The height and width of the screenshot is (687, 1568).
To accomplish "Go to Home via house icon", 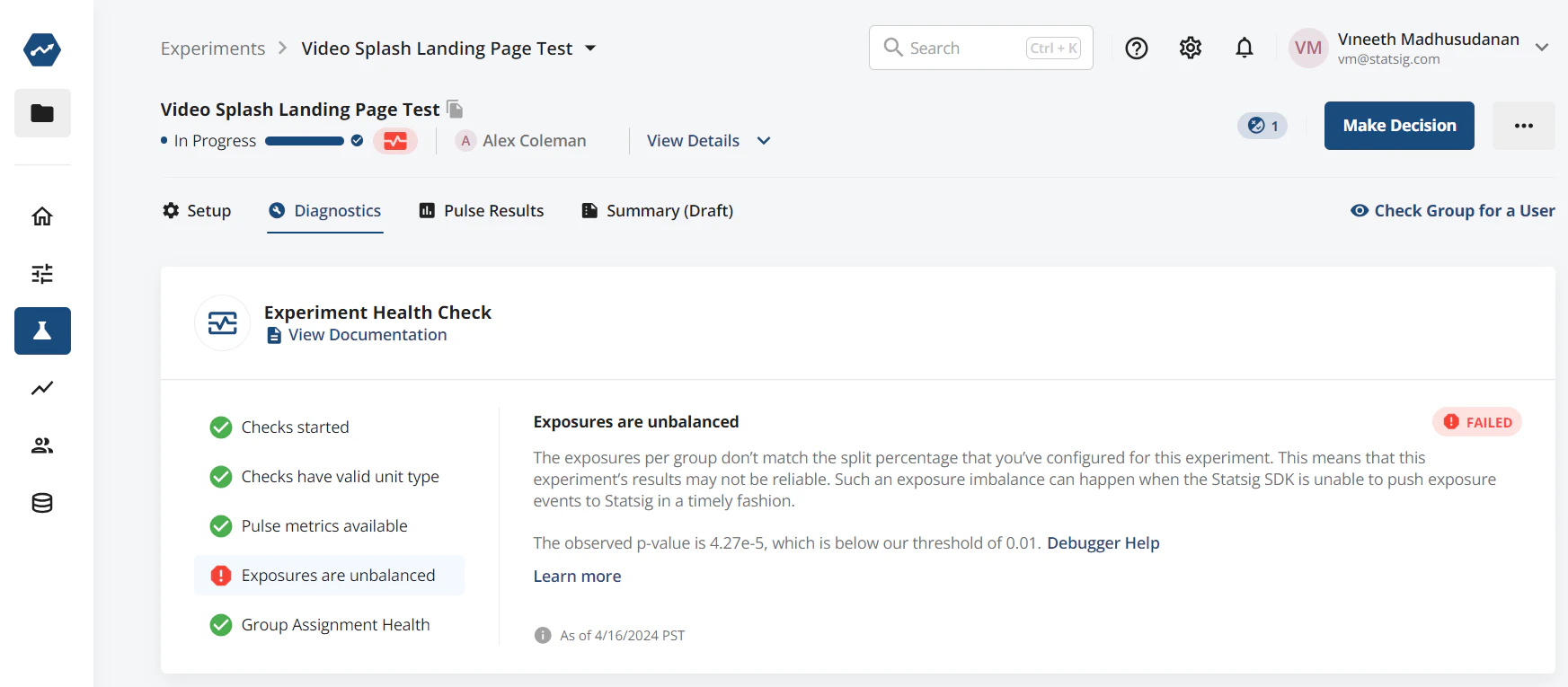I will pyautogui.click(x=42, y=216).
